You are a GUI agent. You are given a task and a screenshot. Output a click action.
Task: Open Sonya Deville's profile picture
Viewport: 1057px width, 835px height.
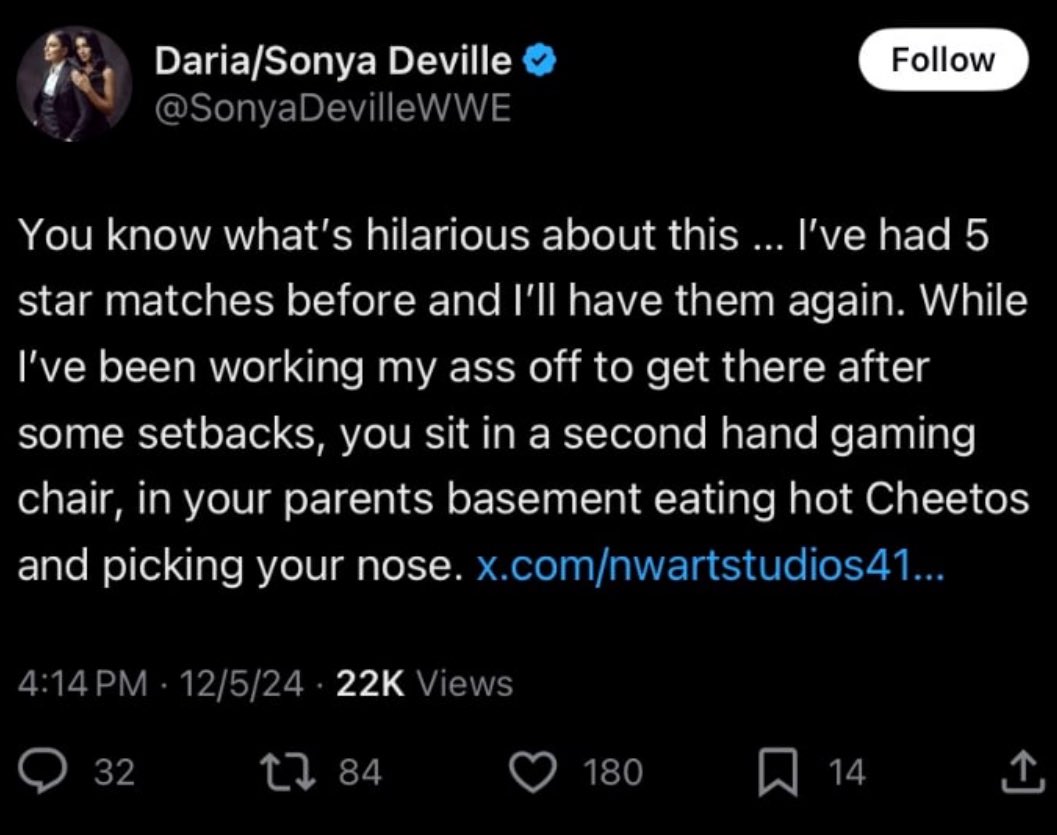point(73,84)
